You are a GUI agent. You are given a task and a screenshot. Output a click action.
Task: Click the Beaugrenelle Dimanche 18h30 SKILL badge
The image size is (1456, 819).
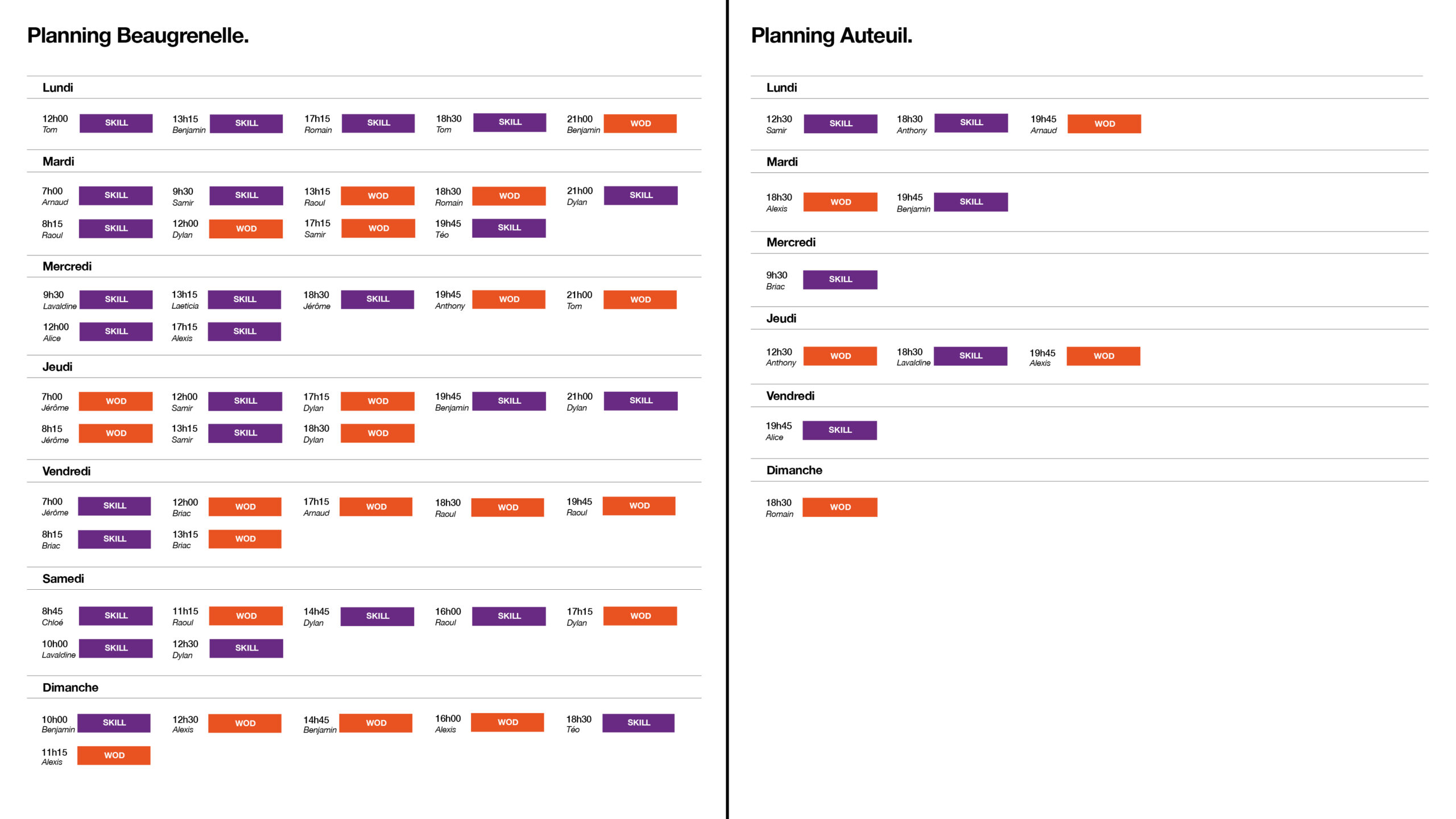click(638, 723)
